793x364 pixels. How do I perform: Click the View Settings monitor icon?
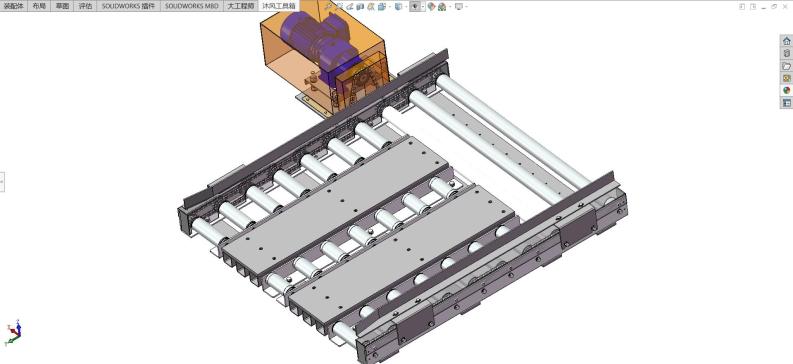[459, 7]
